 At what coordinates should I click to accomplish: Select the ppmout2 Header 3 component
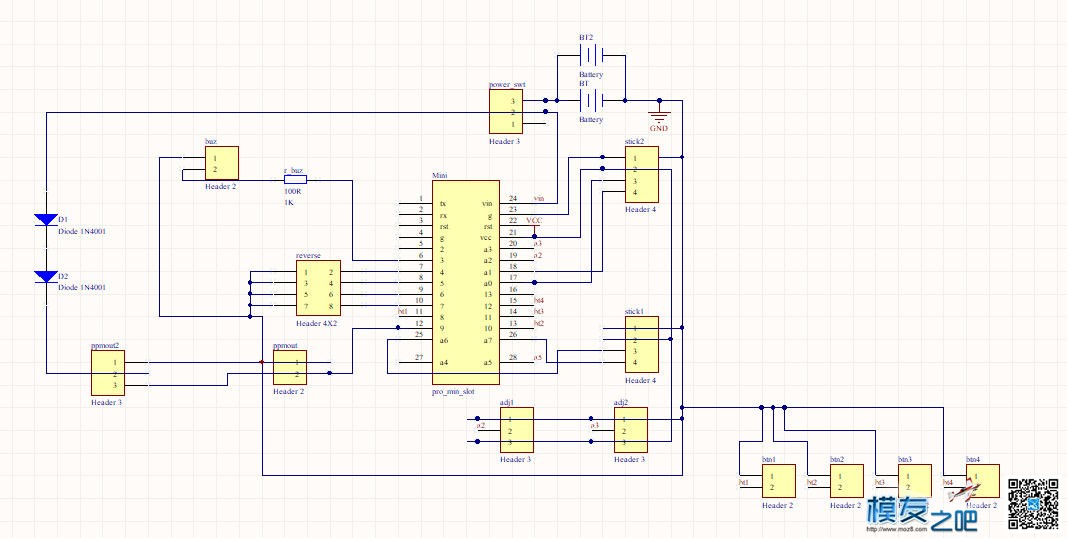[x=108, y=373]
